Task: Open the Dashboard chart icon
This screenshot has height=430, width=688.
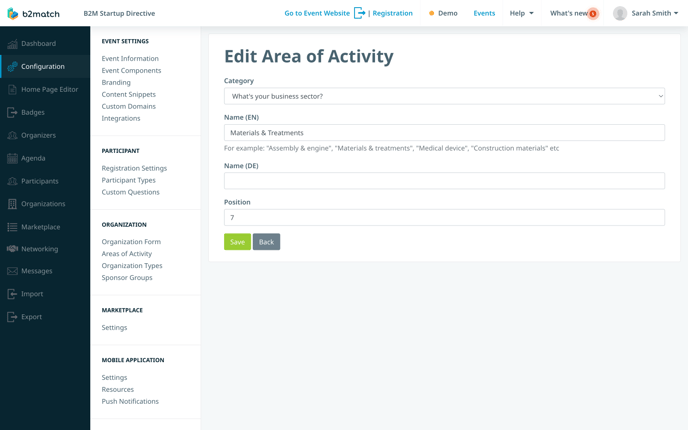Action: pos(12,43)
